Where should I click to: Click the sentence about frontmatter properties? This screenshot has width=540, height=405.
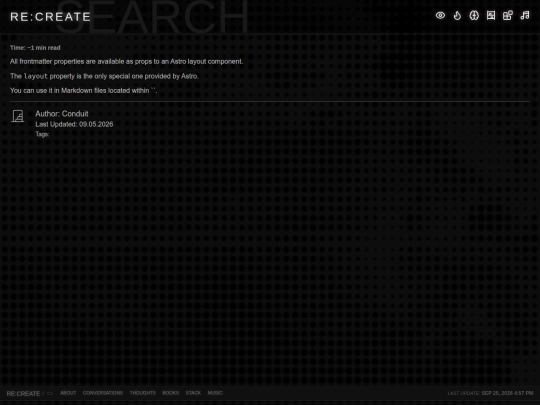click(x=126, y=62)
